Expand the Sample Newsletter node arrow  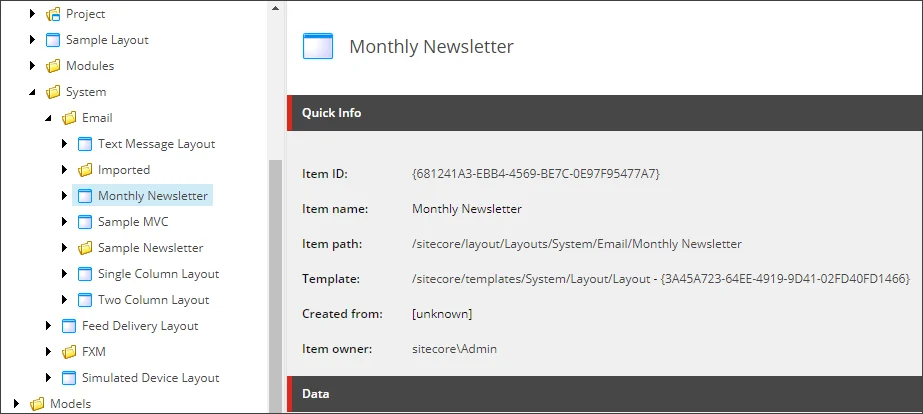[65, 248]
